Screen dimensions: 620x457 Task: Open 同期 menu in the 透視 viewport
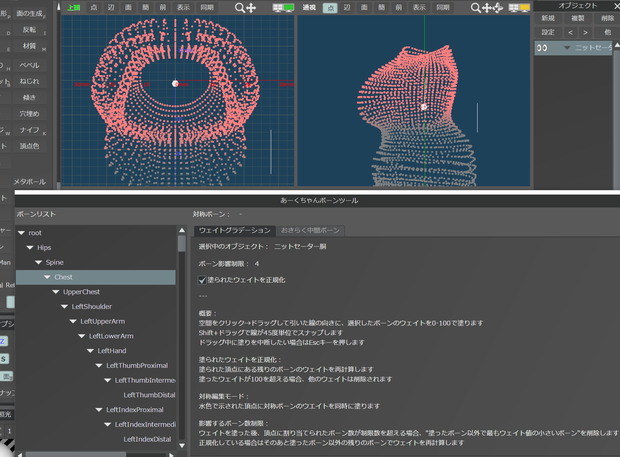443,8
